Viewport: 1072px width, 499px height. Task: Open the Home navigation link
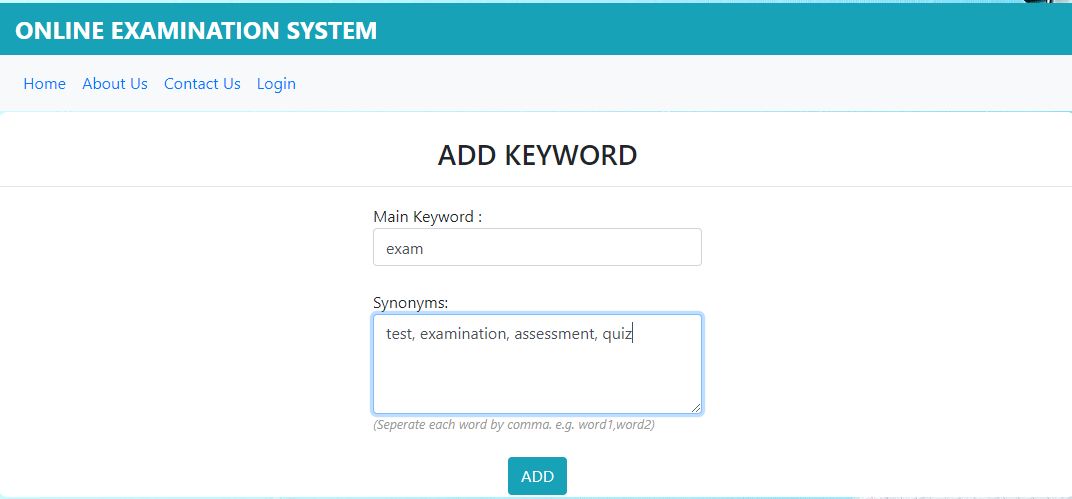44,83
